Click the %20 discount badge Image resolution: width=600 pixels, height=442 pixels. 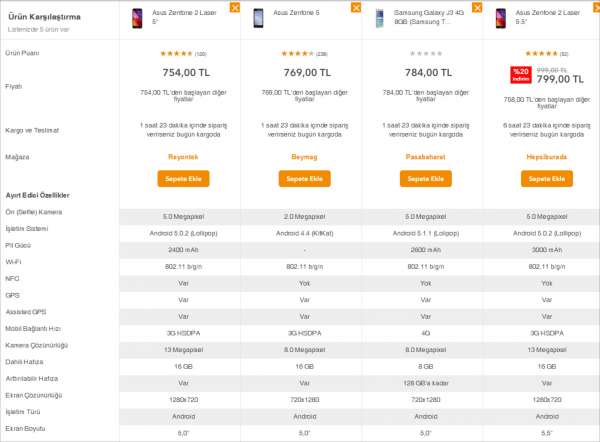coord(521,75)
